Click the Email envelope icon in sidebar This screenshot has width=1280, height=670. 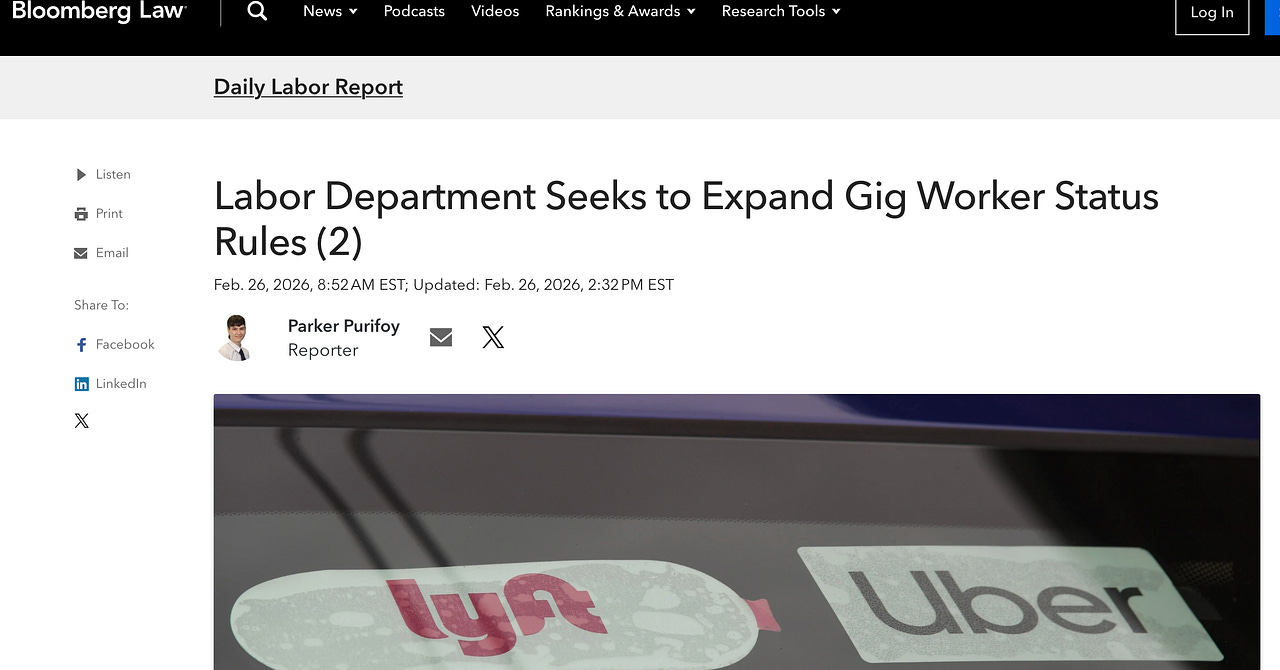[x=81, y=253]
